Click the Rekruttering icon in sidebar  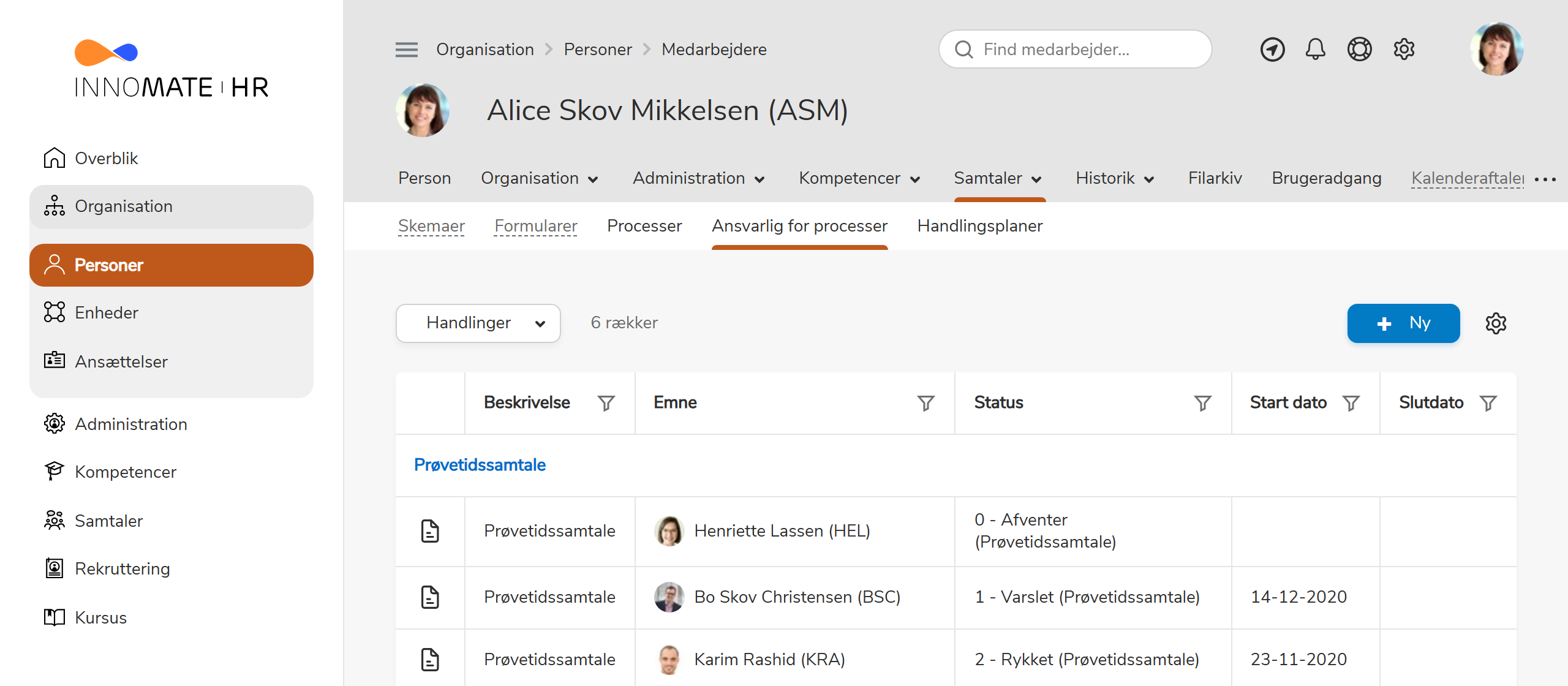tap(55, 568)
